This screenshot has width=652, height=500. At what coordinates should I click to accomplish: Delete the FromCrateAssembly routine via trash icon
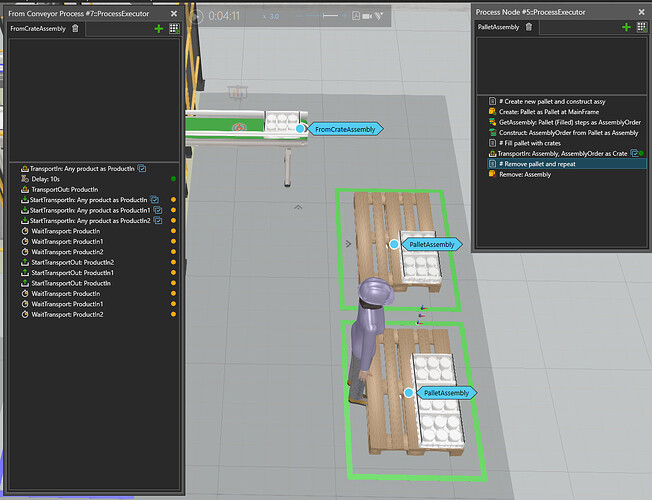click(75, 28)
